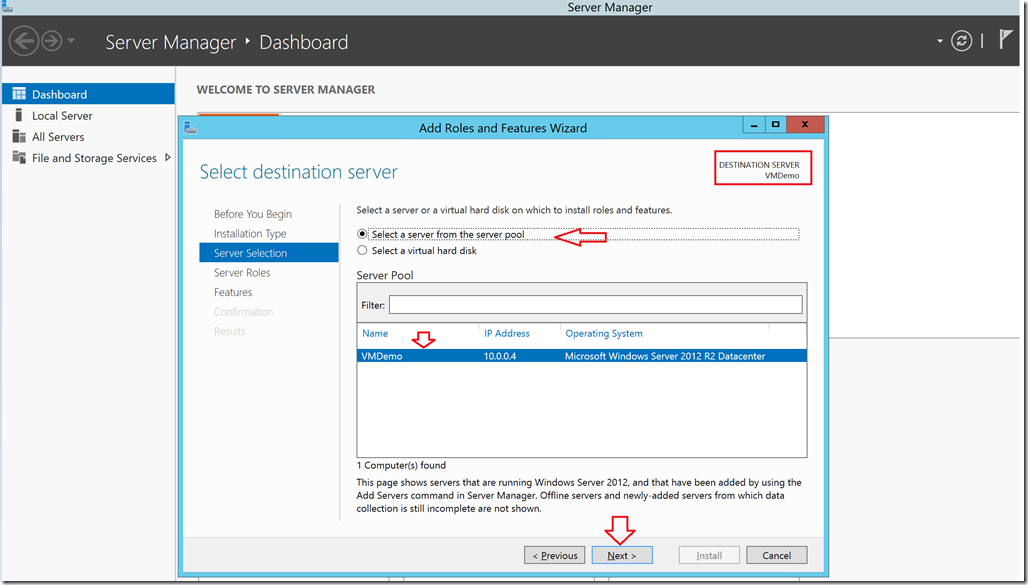Click the 'Dashboard' breadcrumb title
1028x585 pixels.
point(304,42)
